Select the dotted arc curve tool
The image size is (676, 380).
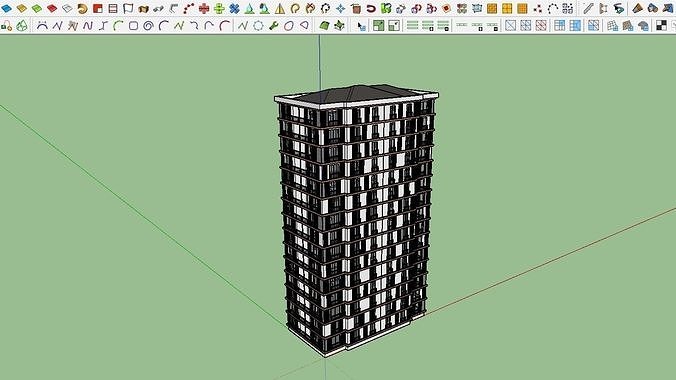[x=42, y=26]
